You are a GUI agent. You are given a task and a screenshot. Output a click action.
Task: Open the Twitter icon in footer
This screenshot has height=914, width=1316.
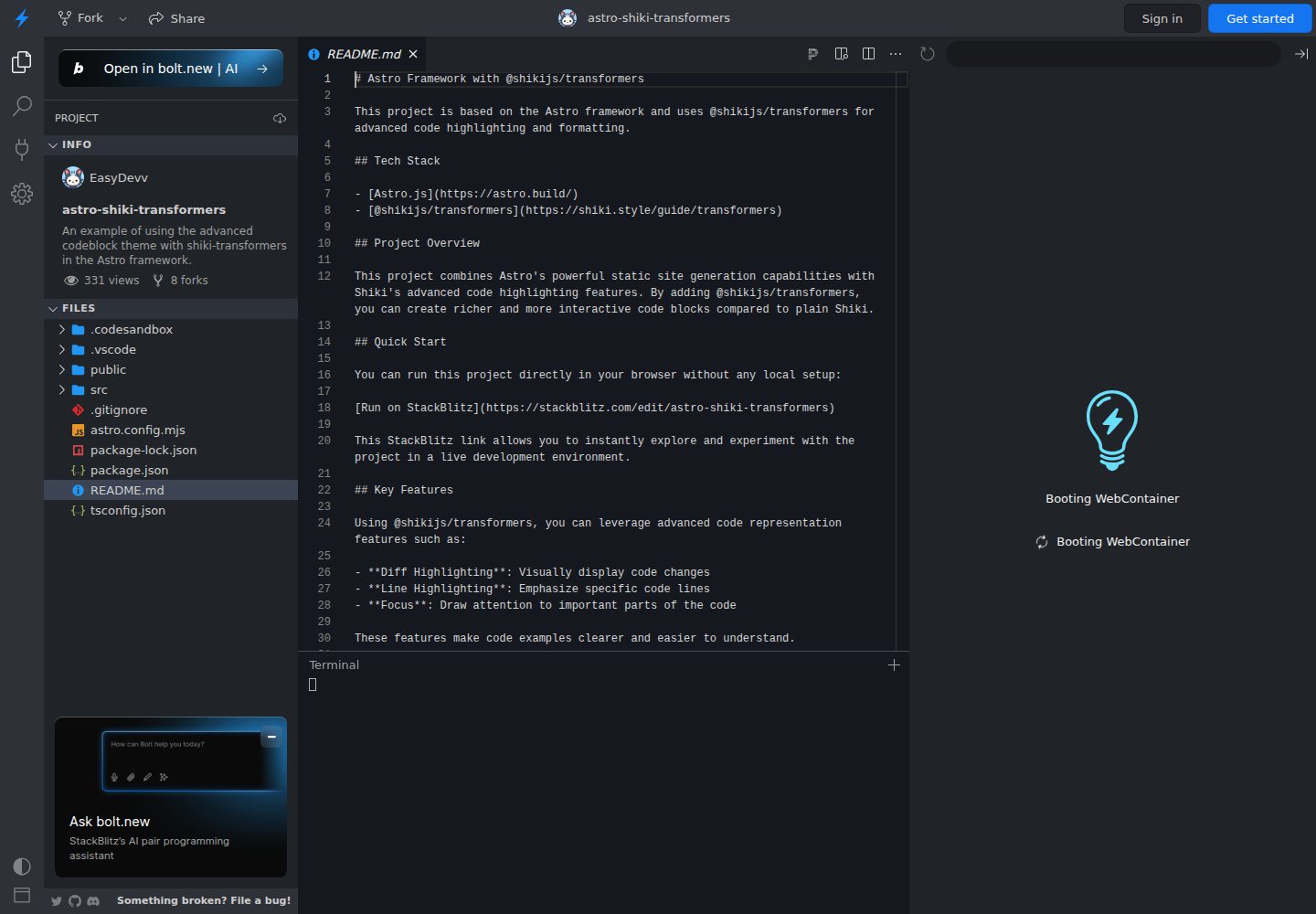click(57, 901)
